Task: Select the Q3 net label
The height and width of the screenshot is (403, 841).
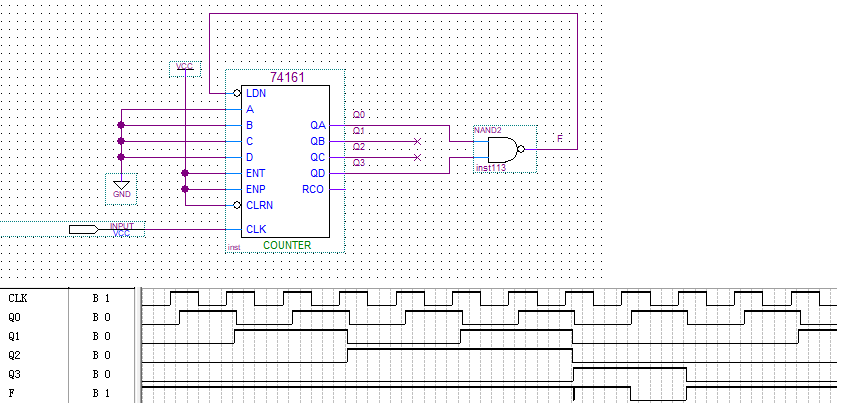Action: (358, 163)
